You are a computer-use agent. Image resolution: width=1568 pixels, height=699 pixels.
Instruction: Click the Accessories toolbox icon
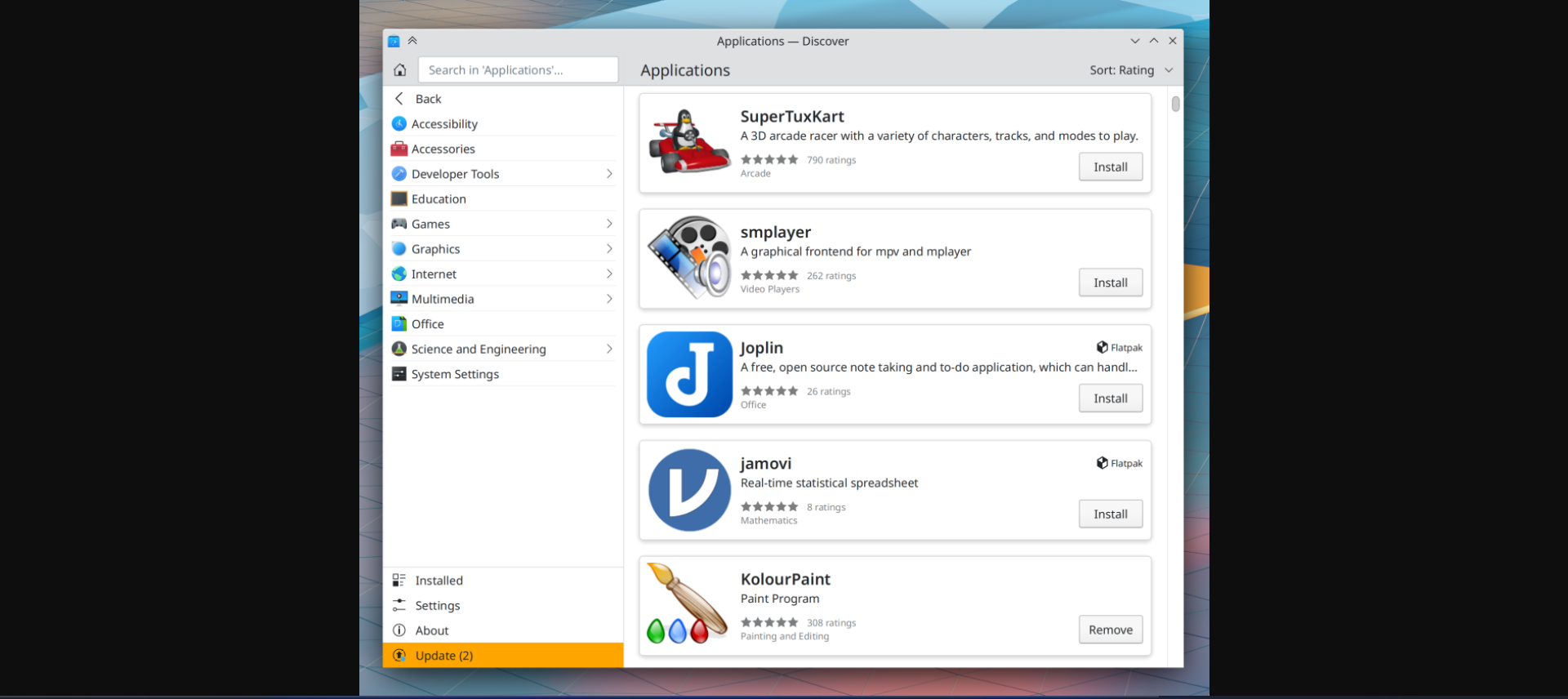pos(399,149)
